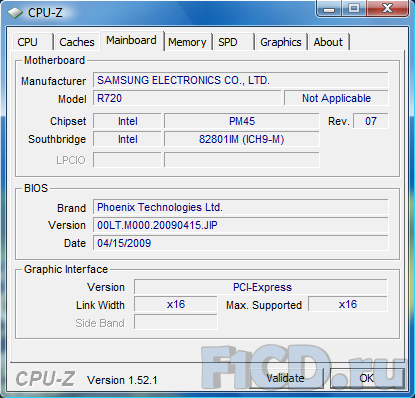The width and height of the screenshot is (415, 398).
Task: Open the SPD tab
Action: click(x=233, y=42)
